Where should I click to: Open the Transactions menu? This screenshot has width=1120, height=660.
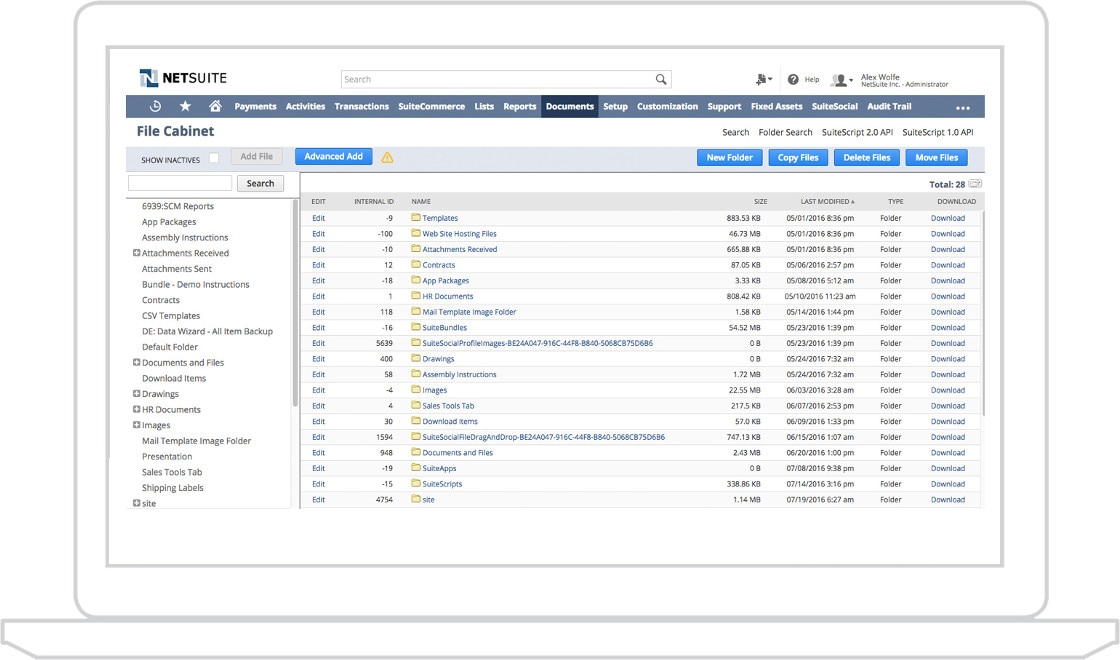pyautogui.click(x=361, y=107)
